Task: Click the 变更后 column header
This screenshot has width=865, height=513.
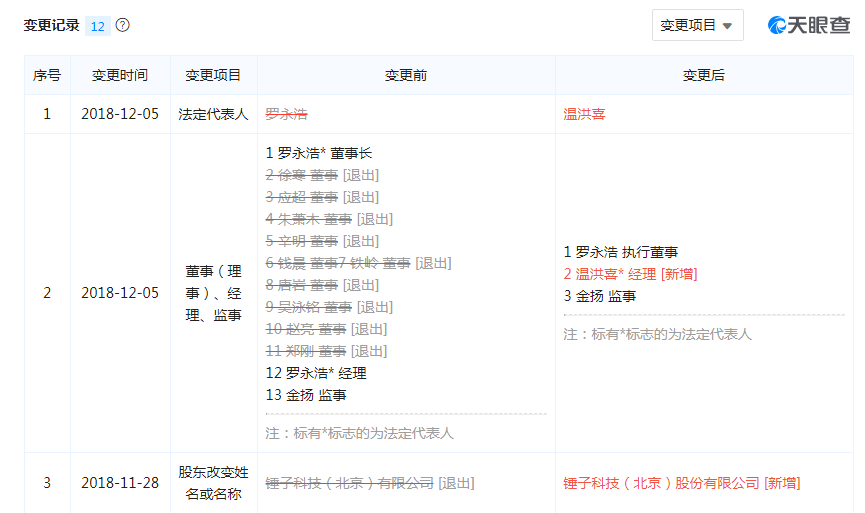Action: pos(704,75)
